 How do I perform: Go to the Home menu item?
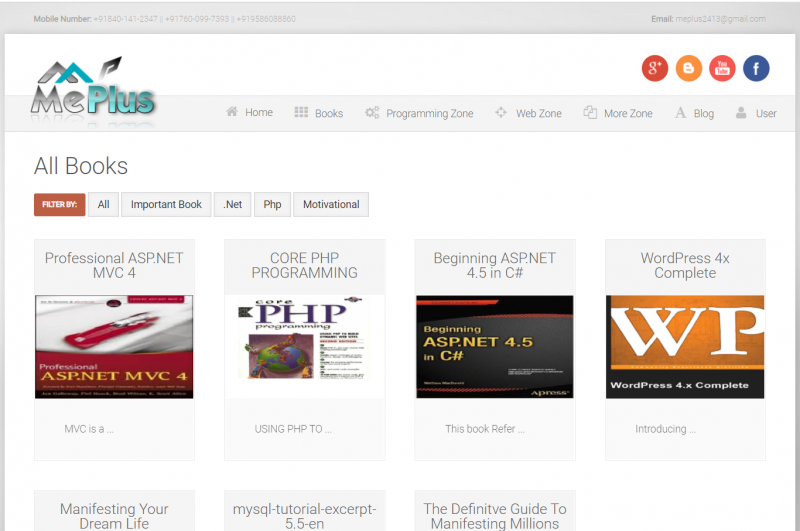pyautogui.click(x=259, y=112)
